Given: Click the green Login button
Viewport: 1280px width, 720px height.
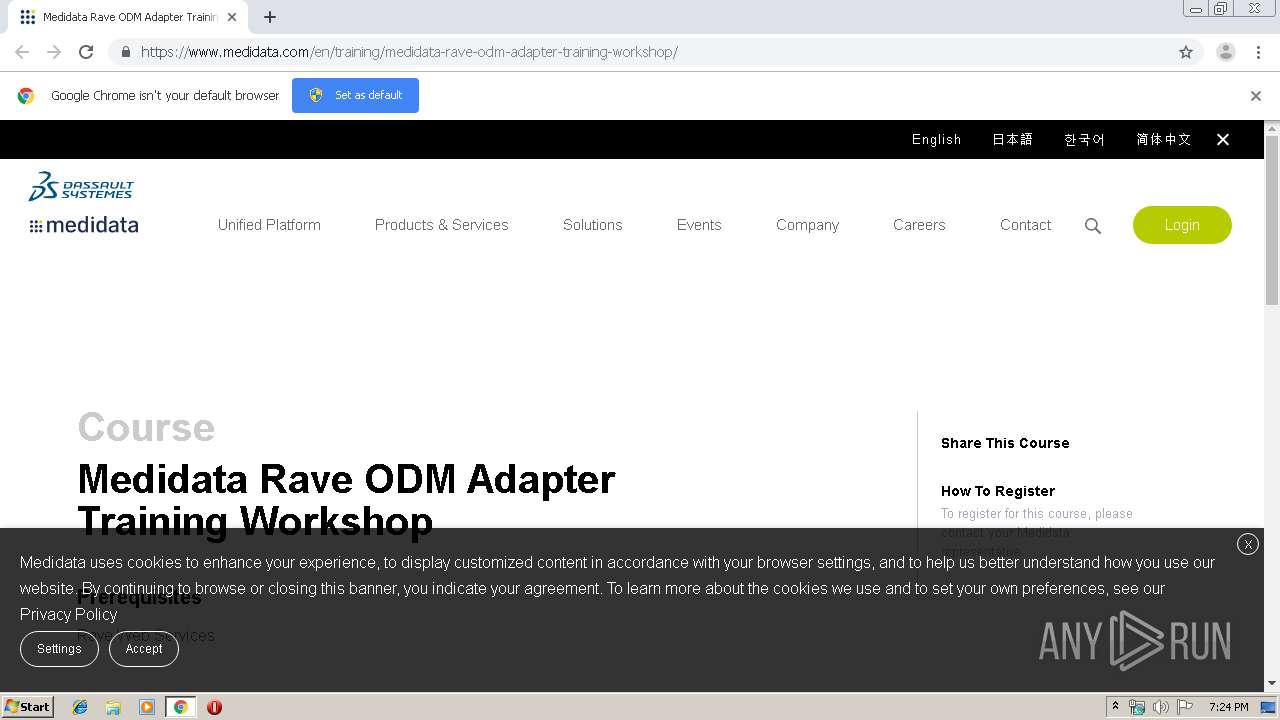Looking at the screenshot, I should (1182, 225).
